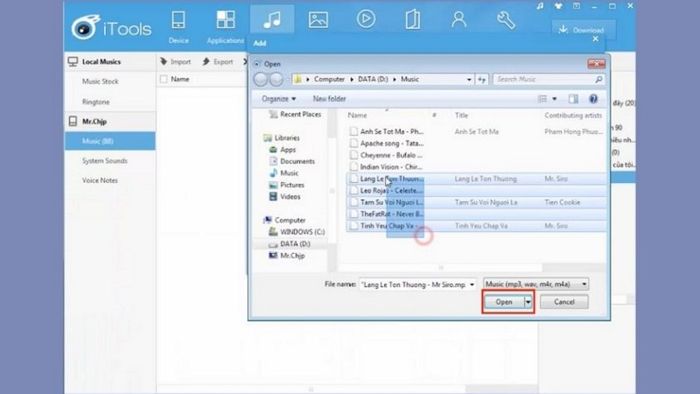
Task: Expand the address bar history dropdown
Action: [x=469, y=79]
